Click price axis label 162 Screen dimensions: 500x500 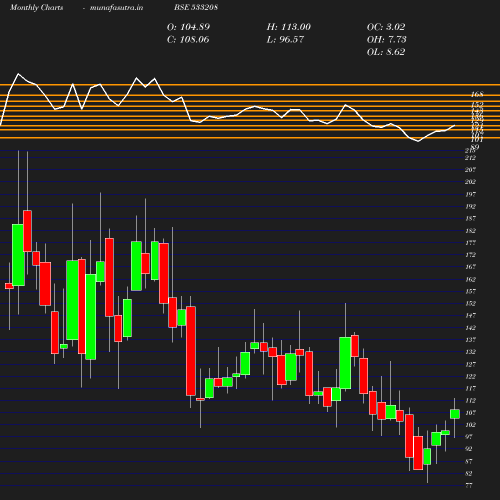click(470, 279)
